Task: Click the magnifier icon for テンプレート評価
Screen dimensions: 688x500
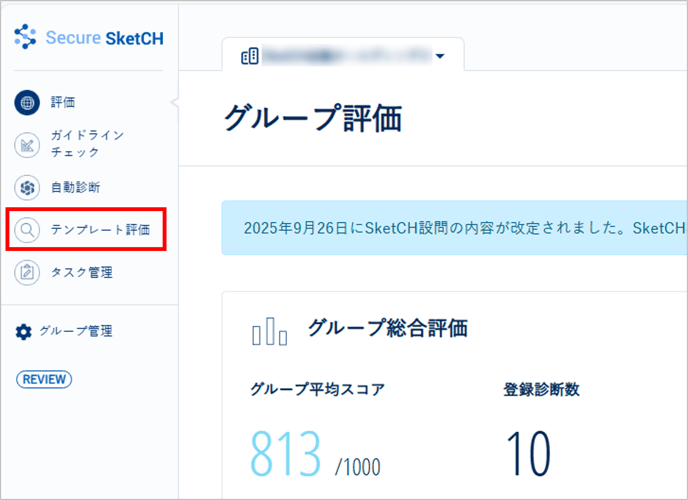Action: 27,230
